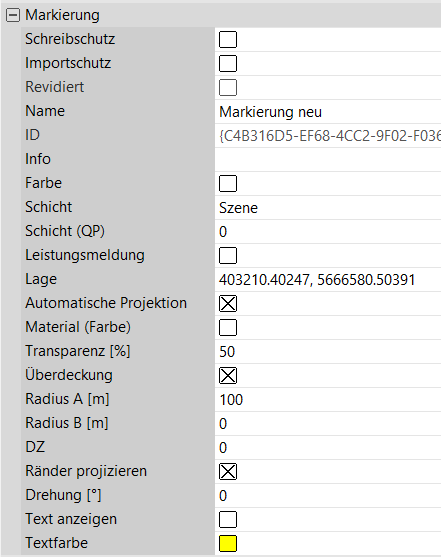This screenshot has width=441, height=557.
Task: Enable the Importschutz checkbox
Action: coord(228,63)
